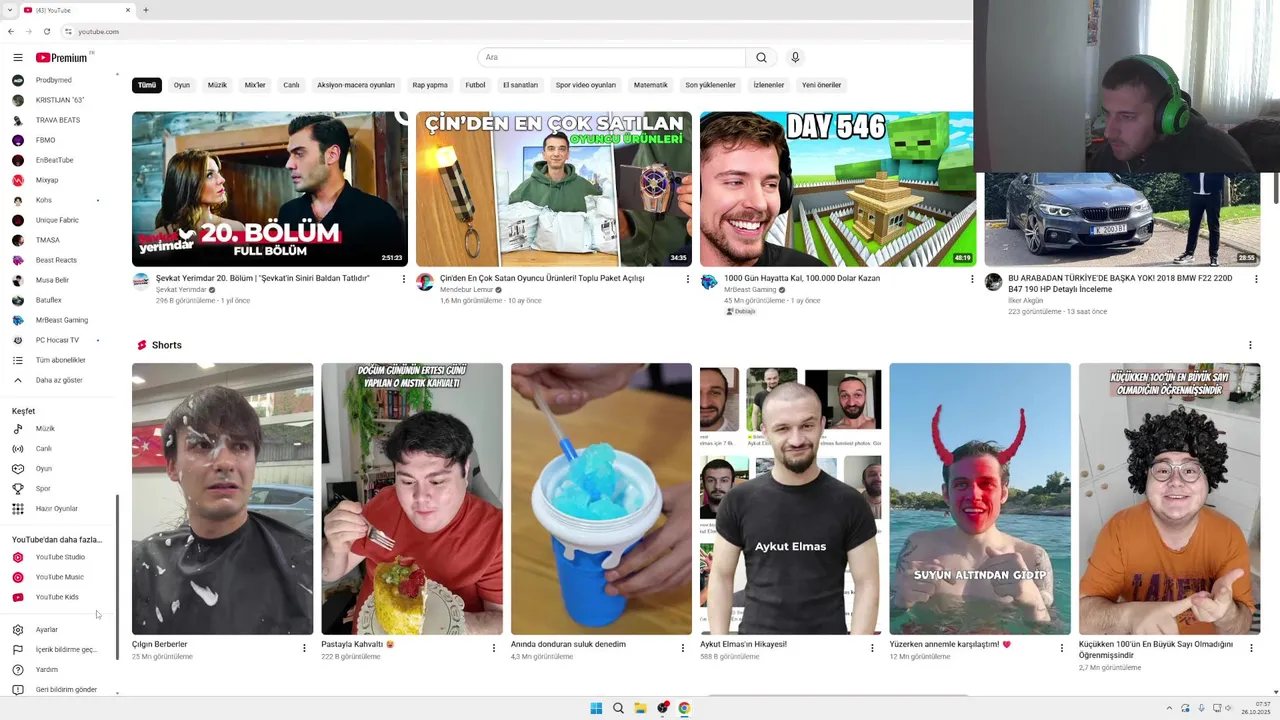Open YouTube Studio from sidebar

pos(60,557)
